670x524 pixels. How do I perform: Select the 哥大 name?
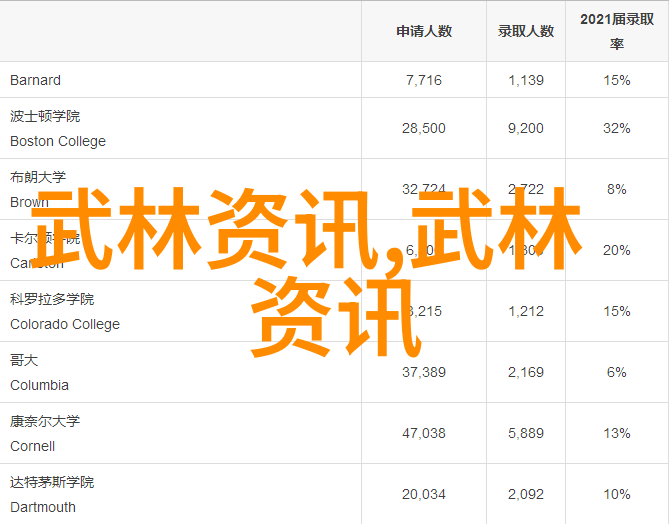(24, 360)
